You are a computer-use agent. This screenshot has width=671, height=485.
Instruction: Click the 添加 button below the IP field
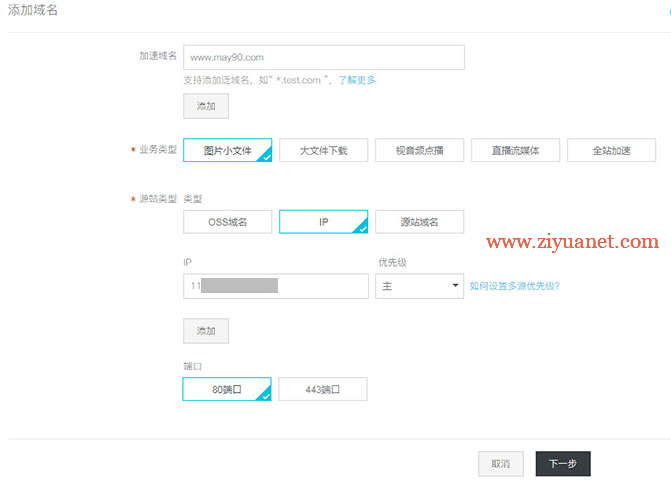pos(206,331)
